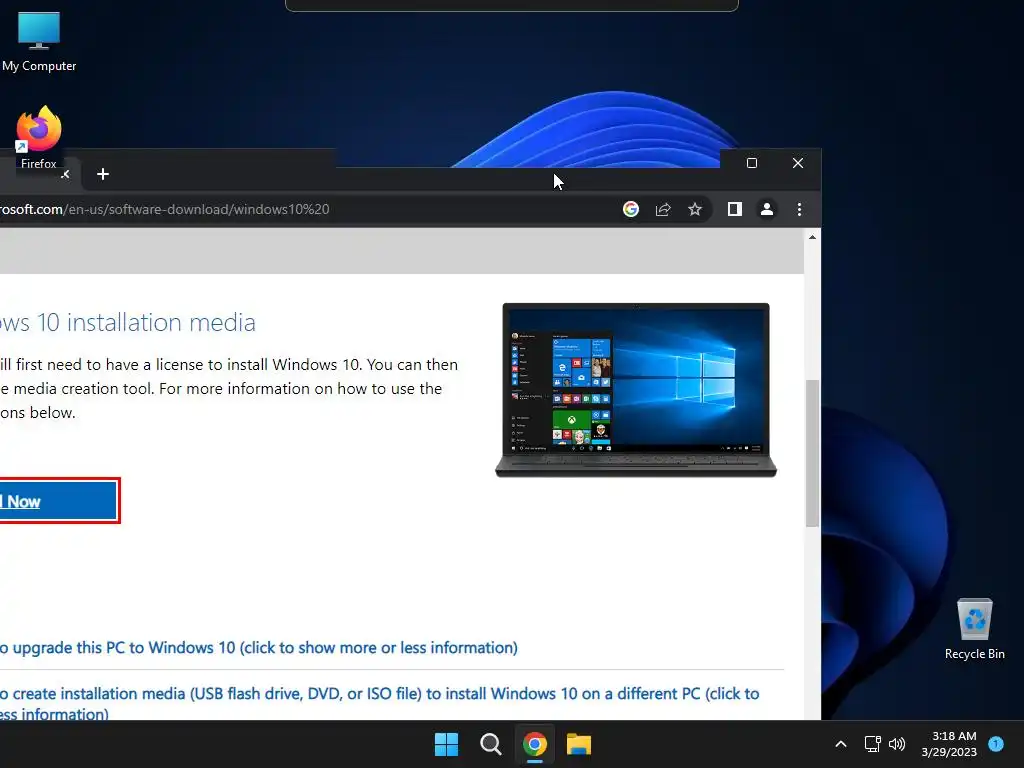This screenshot has height=768, width=1024.
Task: Close the current Chrome tab
Action: (x=65, y=174)
